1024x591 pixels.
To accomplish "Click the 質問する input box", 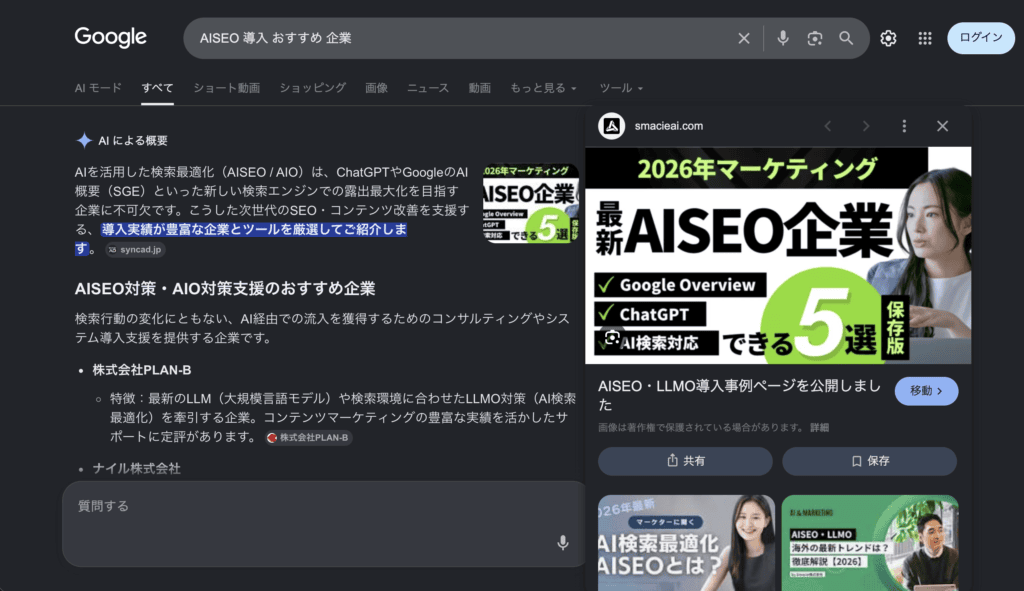I will 325,524.
